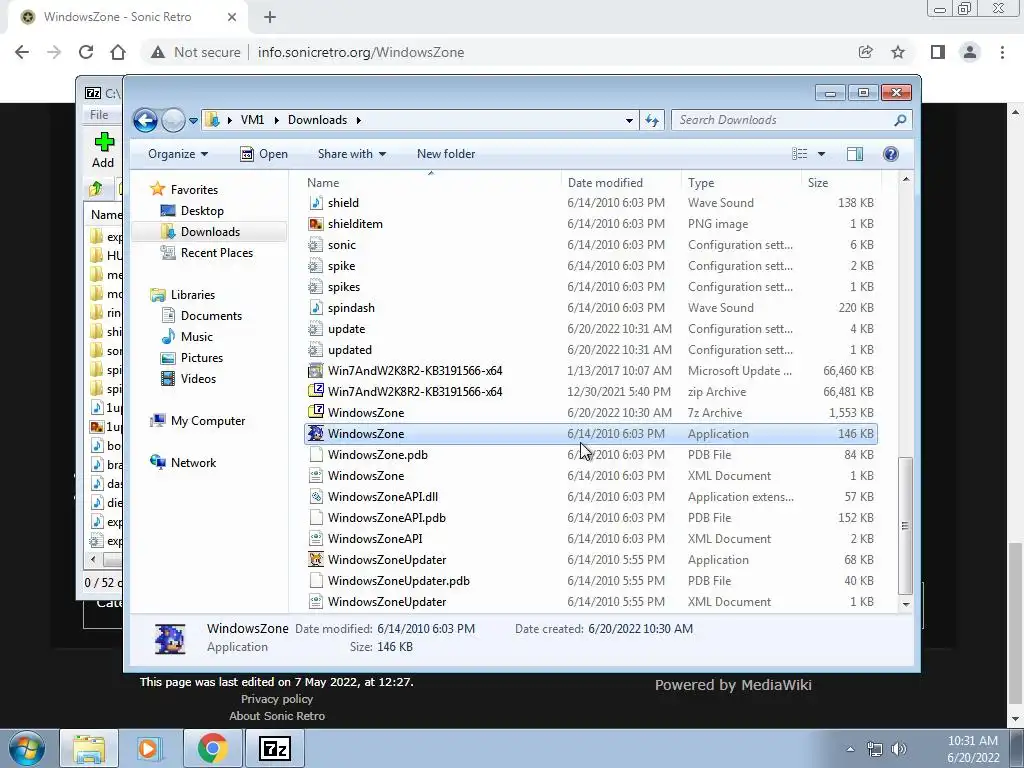Open Windows Start menu
The width and height of the screenshot is (1024, 768).
(27, 748)
